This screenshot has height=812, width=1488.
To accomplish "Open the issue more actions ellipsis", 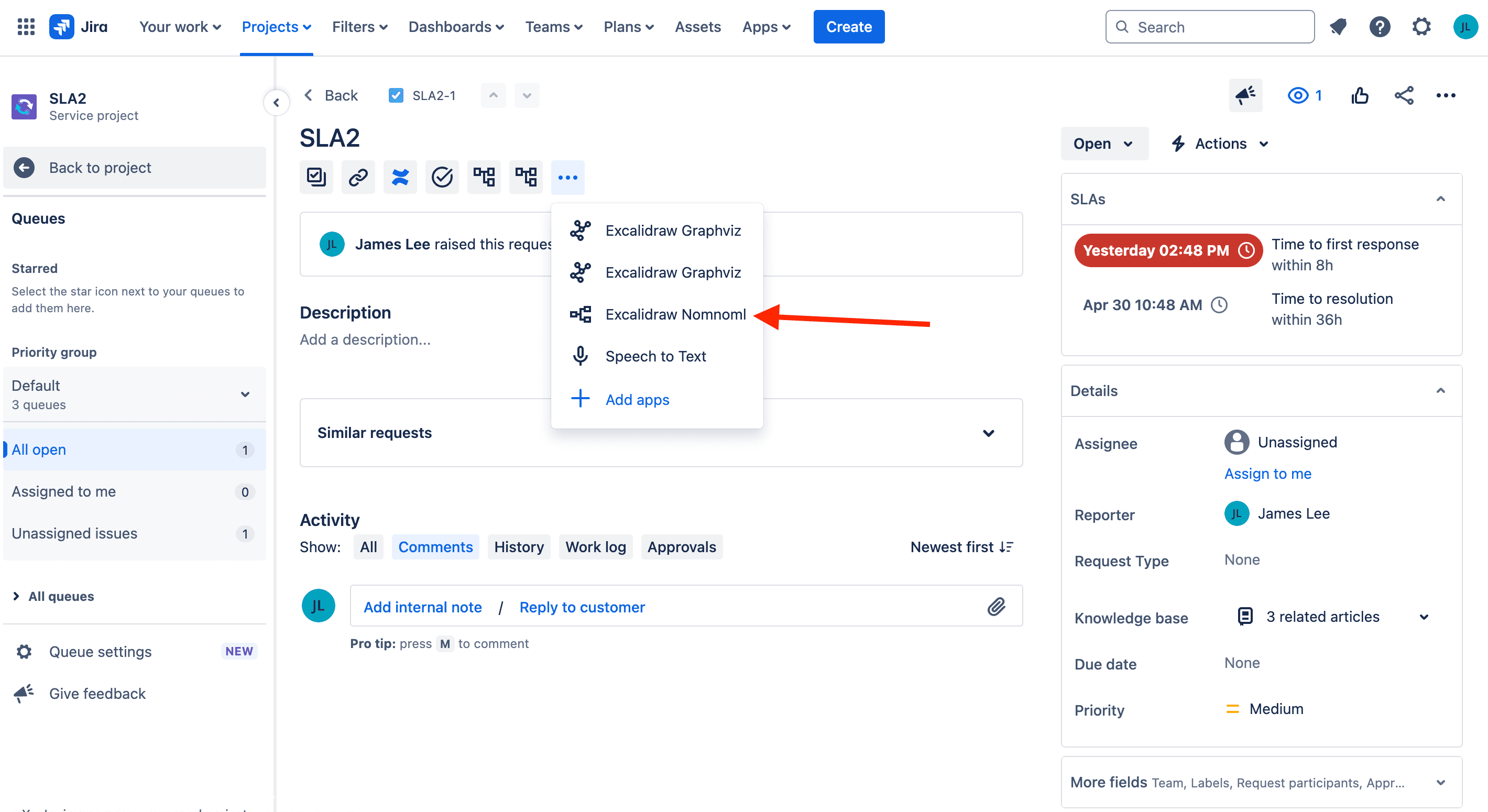I will (1446, 95).
